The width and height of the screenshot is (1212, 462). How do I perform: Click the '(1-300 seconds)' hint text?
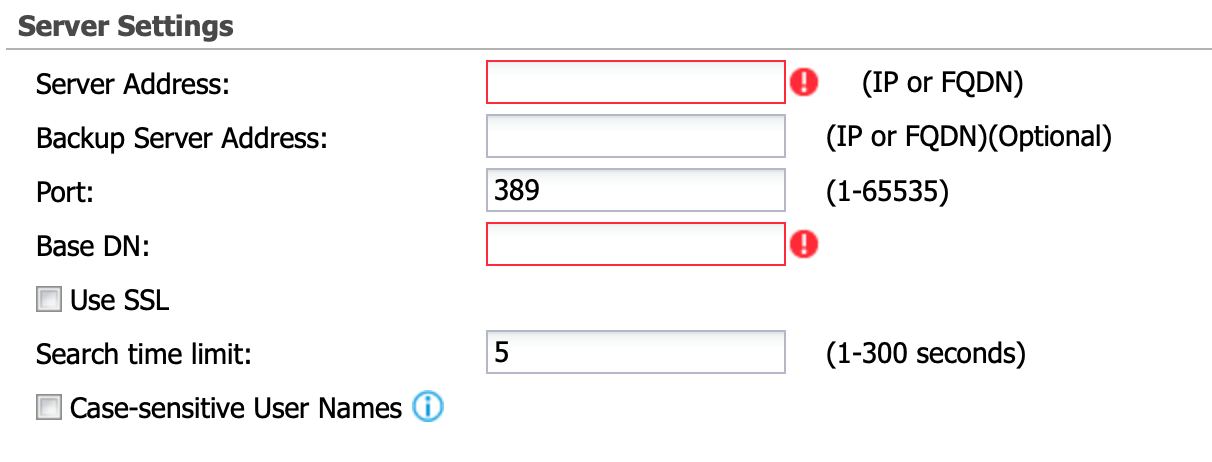pos(926,354)
